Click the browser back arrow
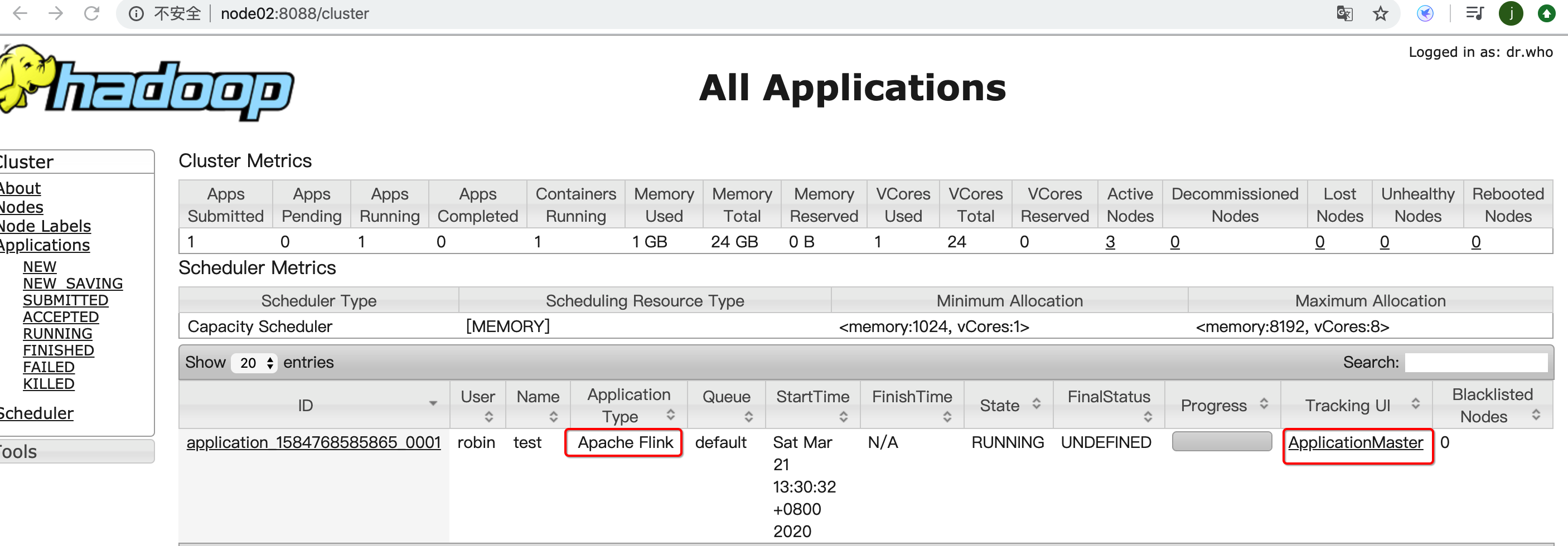 pyautogui.click(x=20, y=13)
